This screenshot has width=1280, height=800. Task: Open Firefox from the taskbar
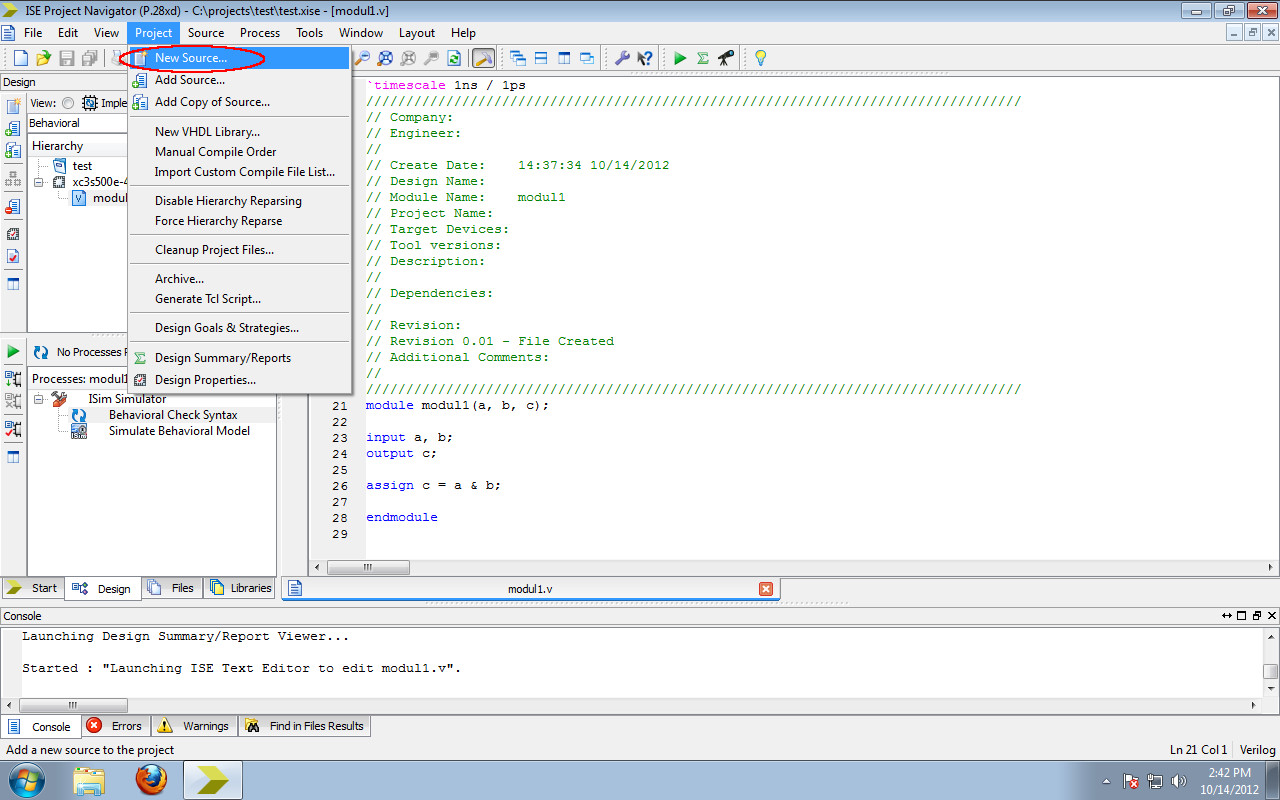coord(152,779)
